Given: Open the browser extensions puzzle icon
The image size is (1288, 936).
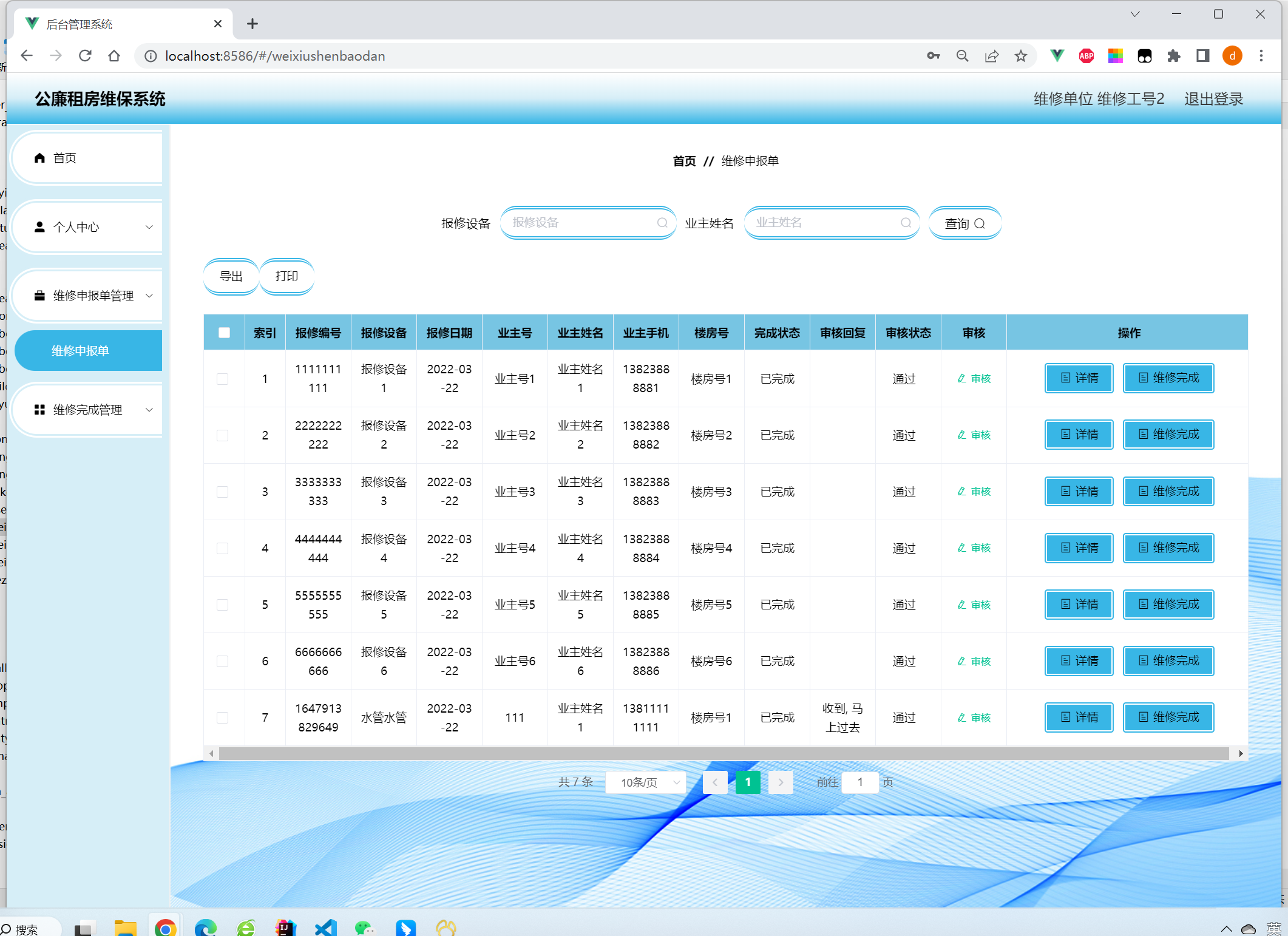Looking at the screenshot, I should [1174, 56].
